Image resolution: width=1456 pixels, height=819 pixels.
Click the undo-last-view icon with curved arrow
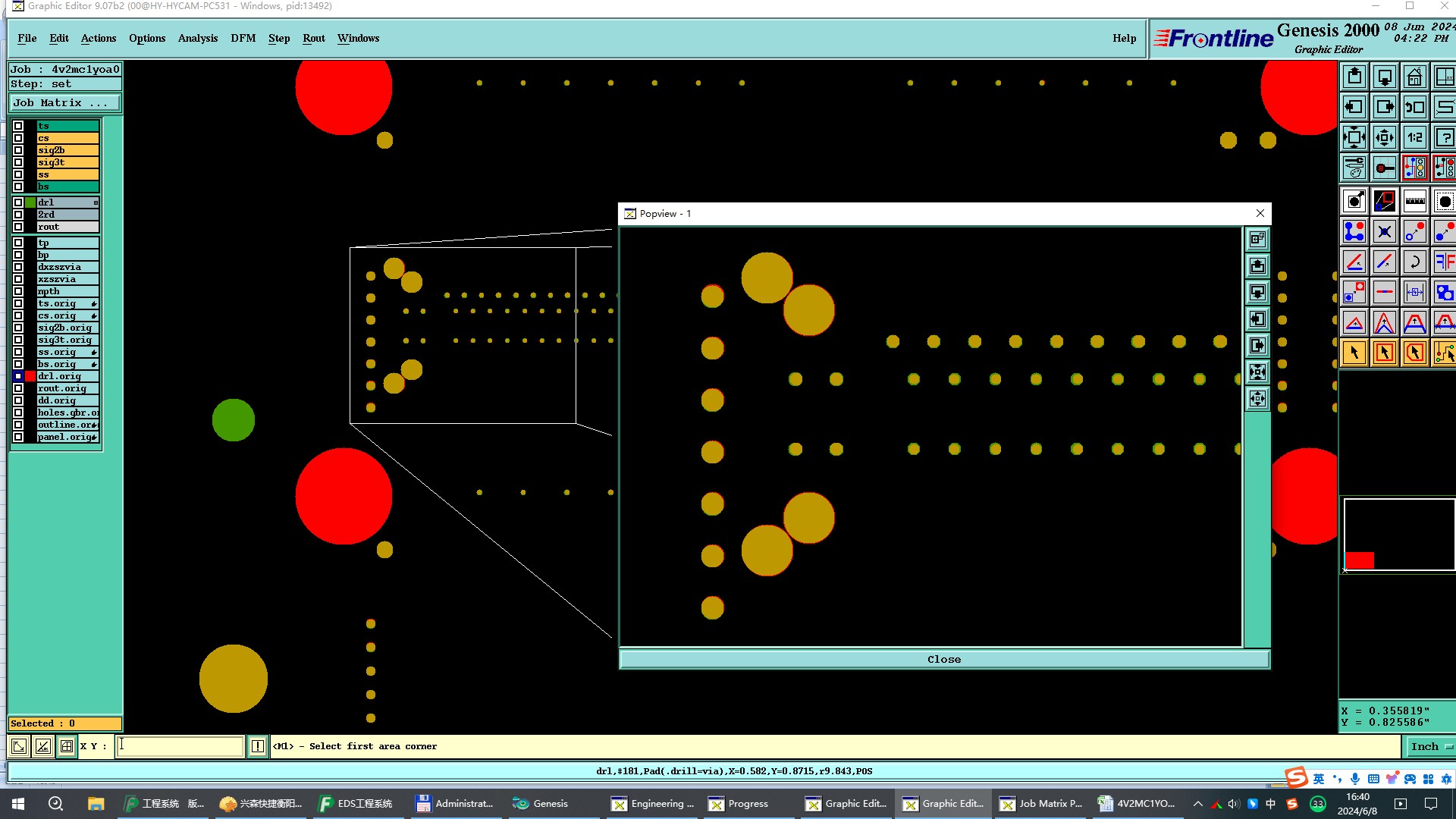click(1414, 108)
